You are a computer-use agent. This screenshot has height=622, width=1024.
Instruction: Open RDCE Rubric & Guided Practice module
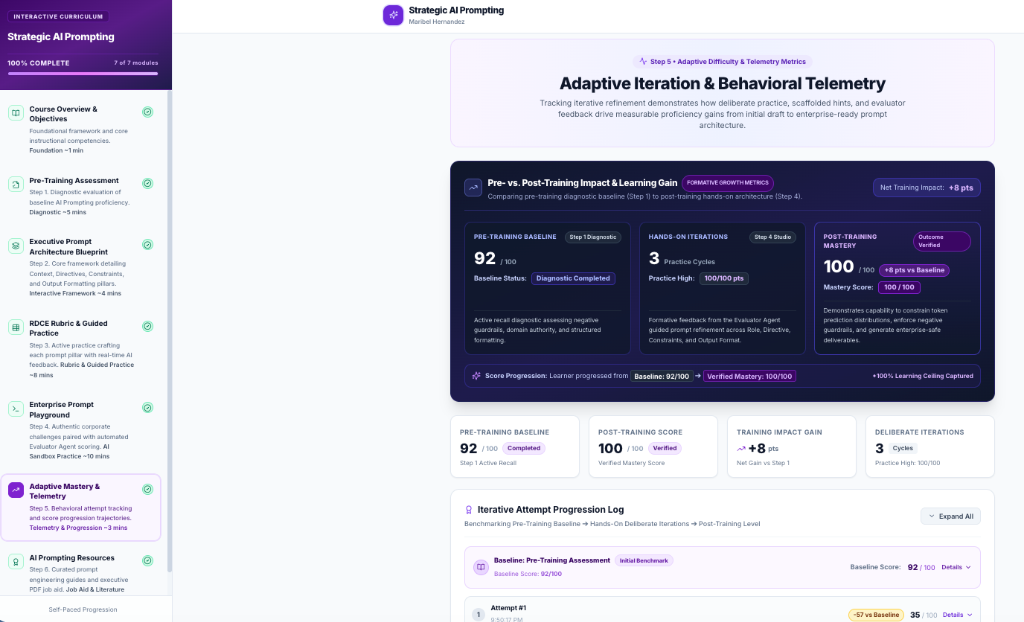81,349
